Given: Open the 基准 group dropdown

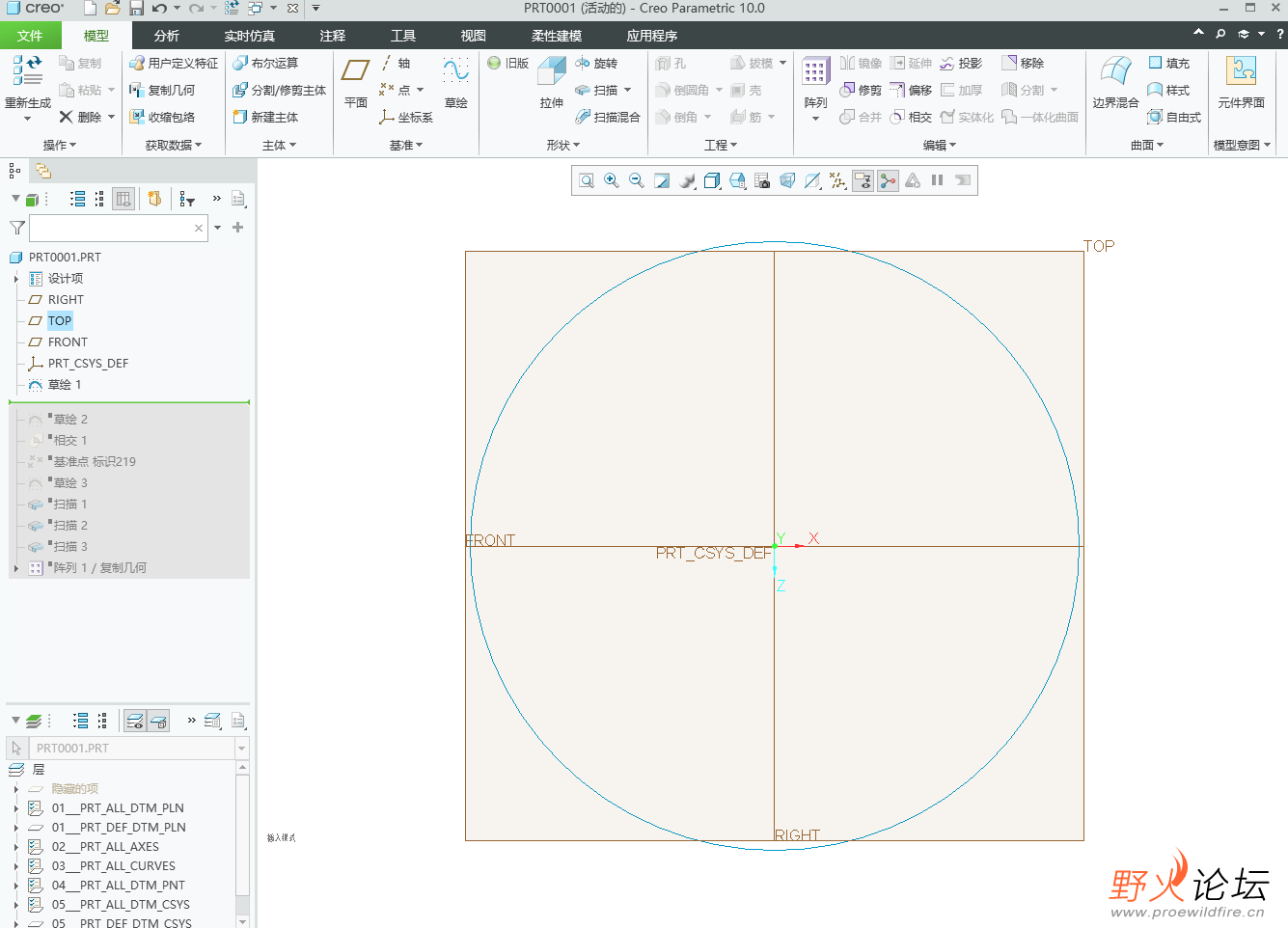Looking at the screenshot, I should 406,145.
